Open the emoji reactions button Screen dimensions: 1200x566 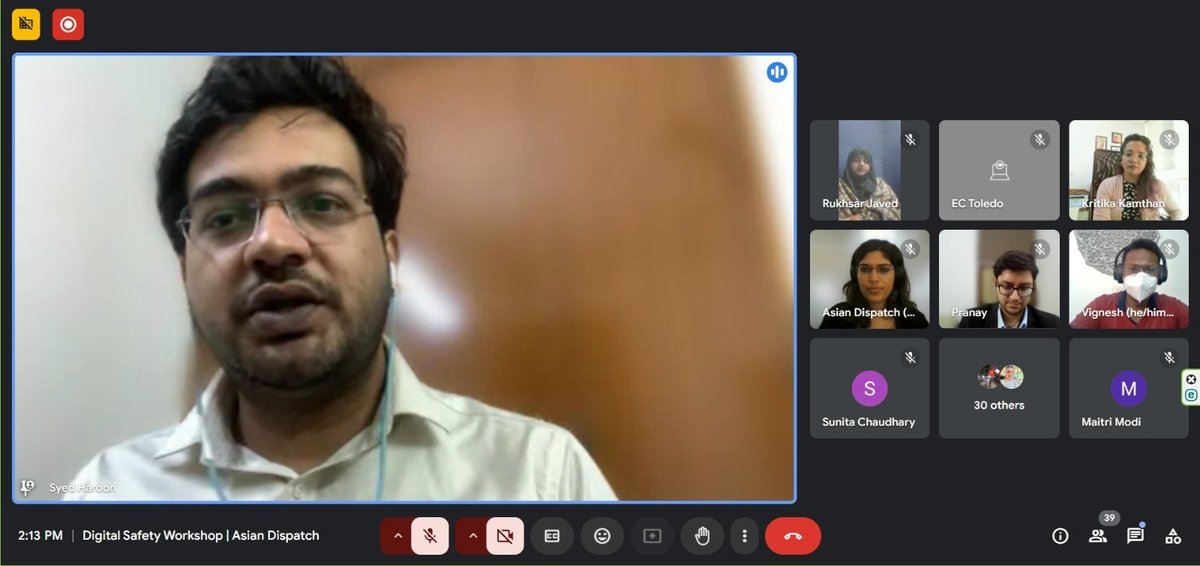click(x=602, y=536)
